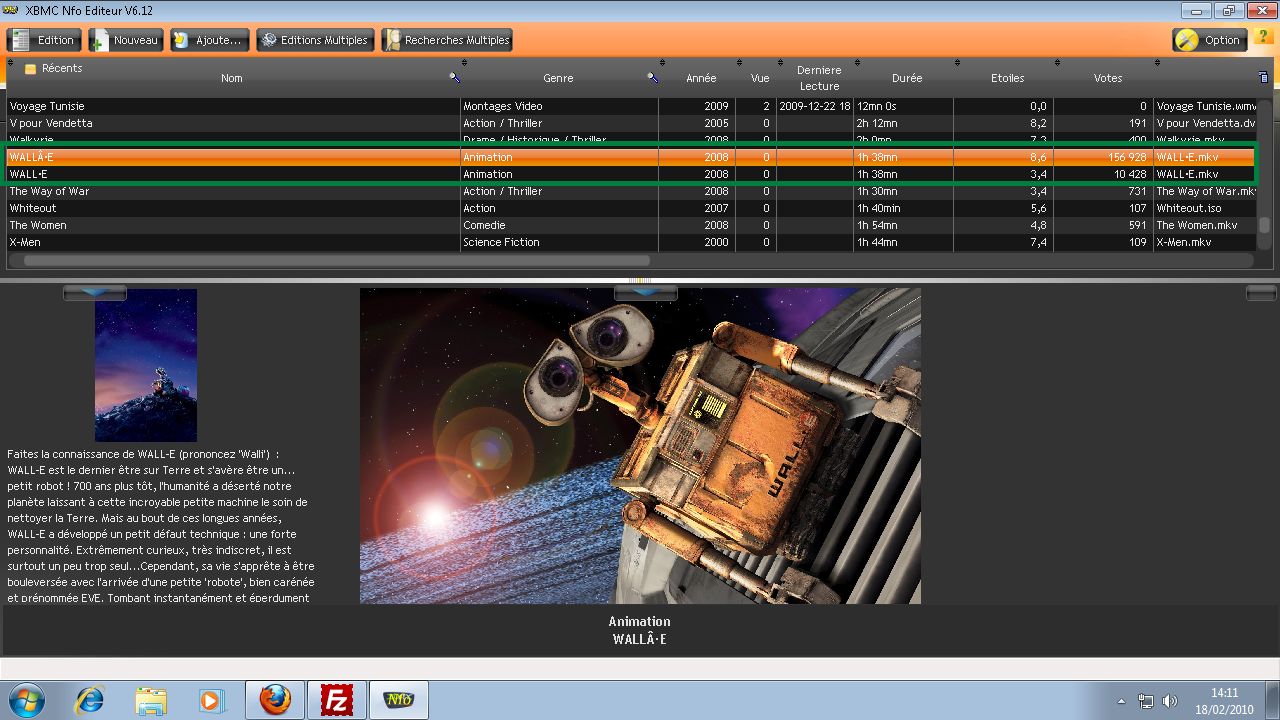Viewport: 1280px width, 720px height.
Task: Click the 2009-12-22 last-played date cell
Action: pos(815,106)
